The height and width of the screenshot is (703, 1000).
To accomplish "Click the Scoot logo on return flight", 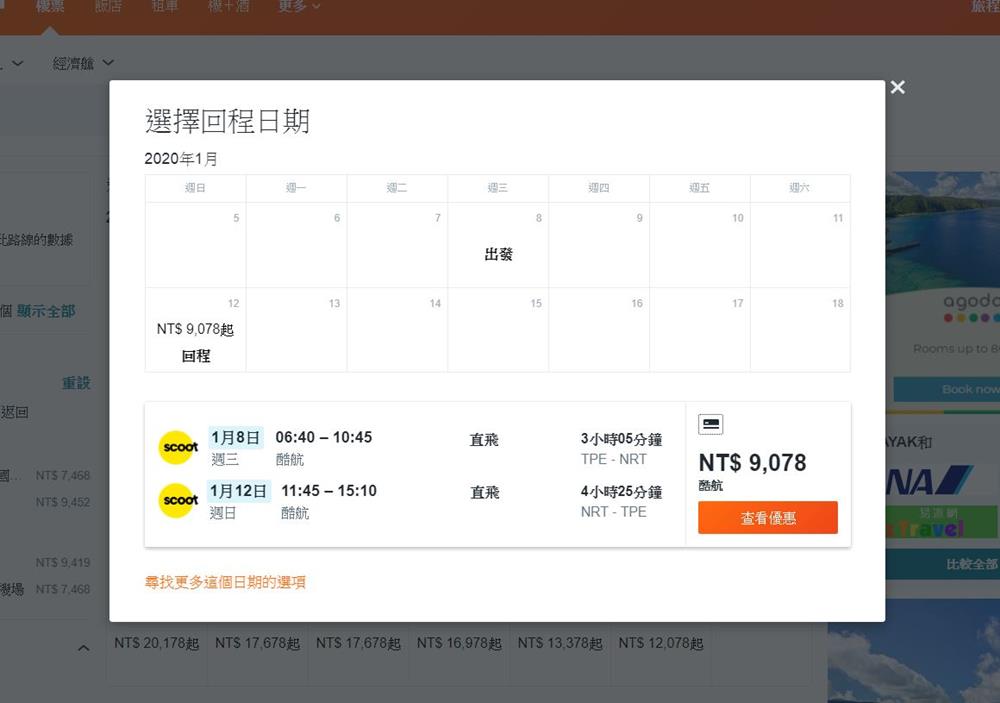I will [179, 500].
